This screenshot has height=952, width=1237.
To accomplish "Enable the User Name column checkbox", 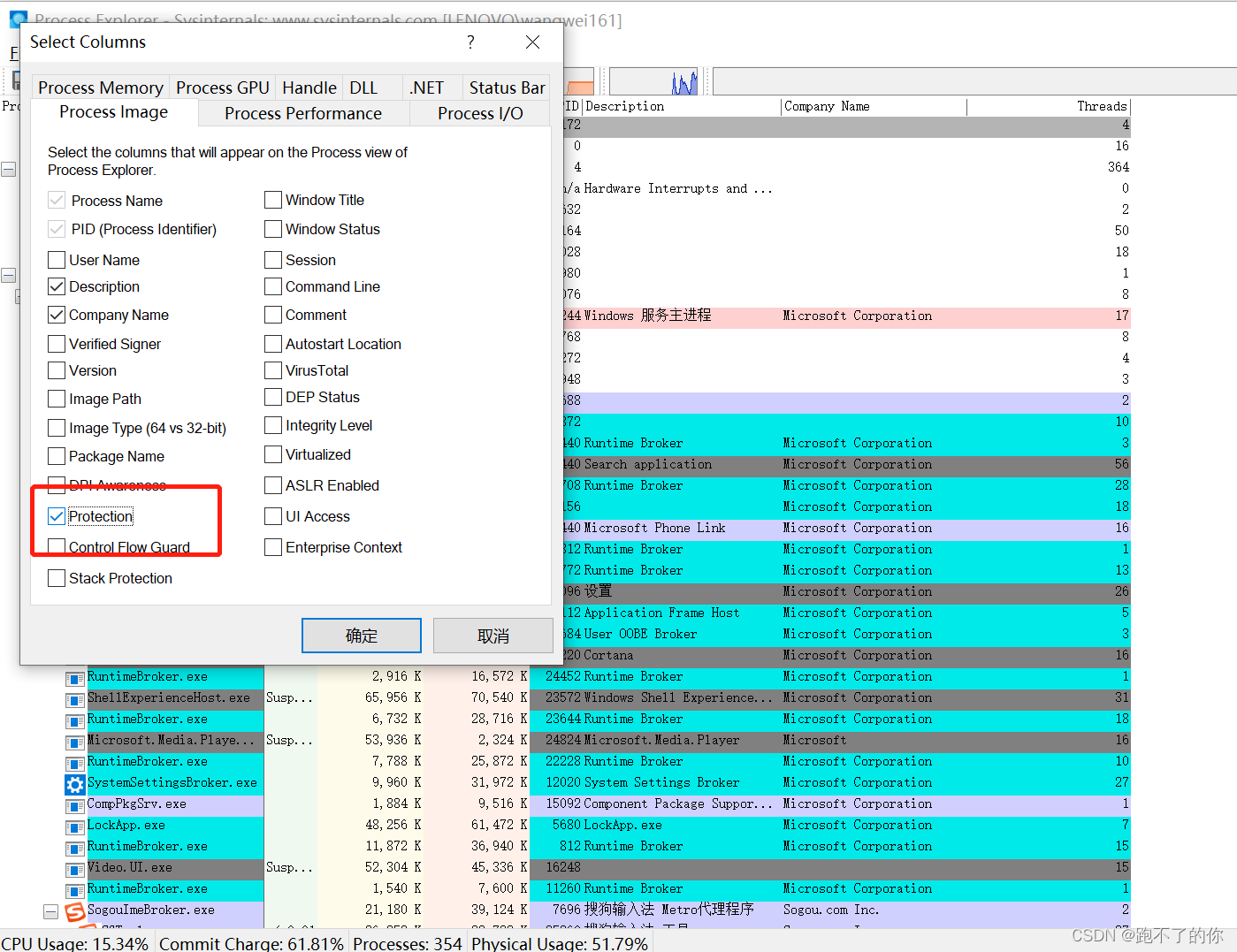I will pyautogui.click(x=57, y=260).
